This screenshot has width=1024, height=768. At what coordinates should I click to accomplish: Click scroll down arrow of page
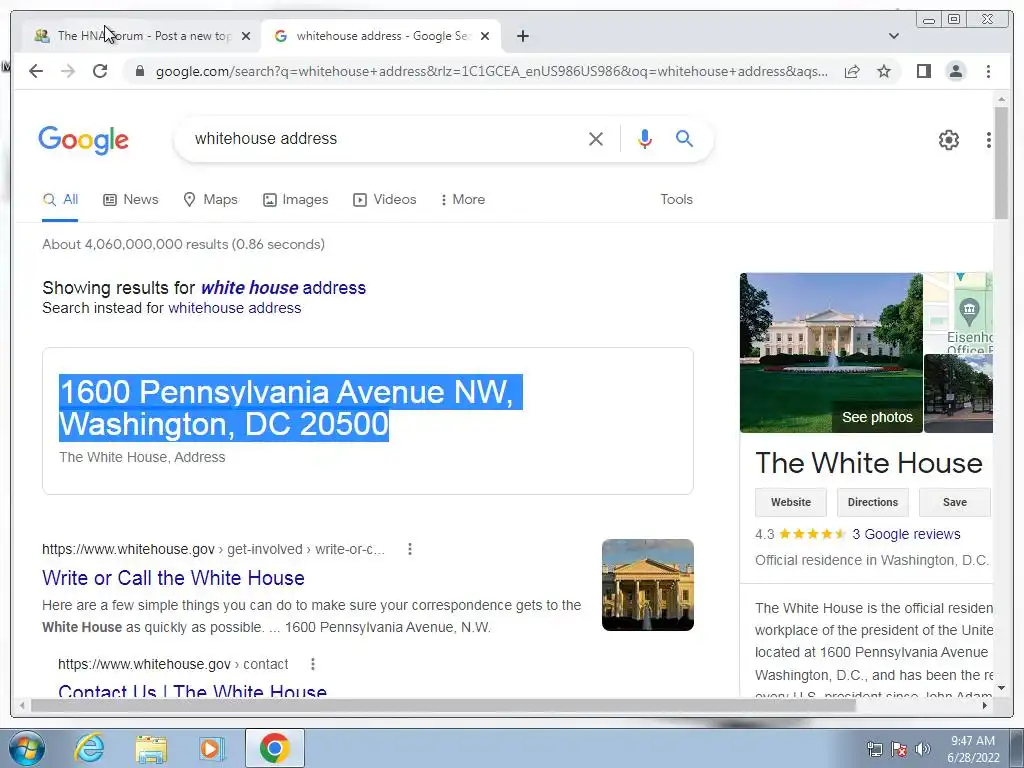point(1001,688)
